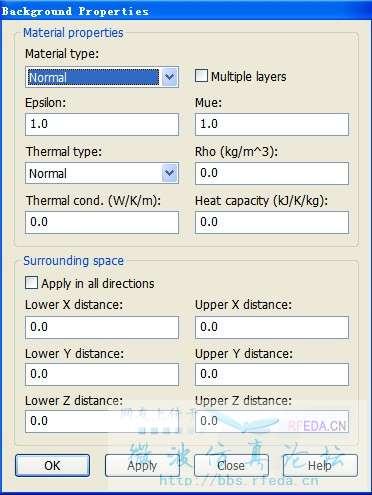
Task: Click the Heat capacity (kJ/K/kg) field
Action: [x=272, y=222]
